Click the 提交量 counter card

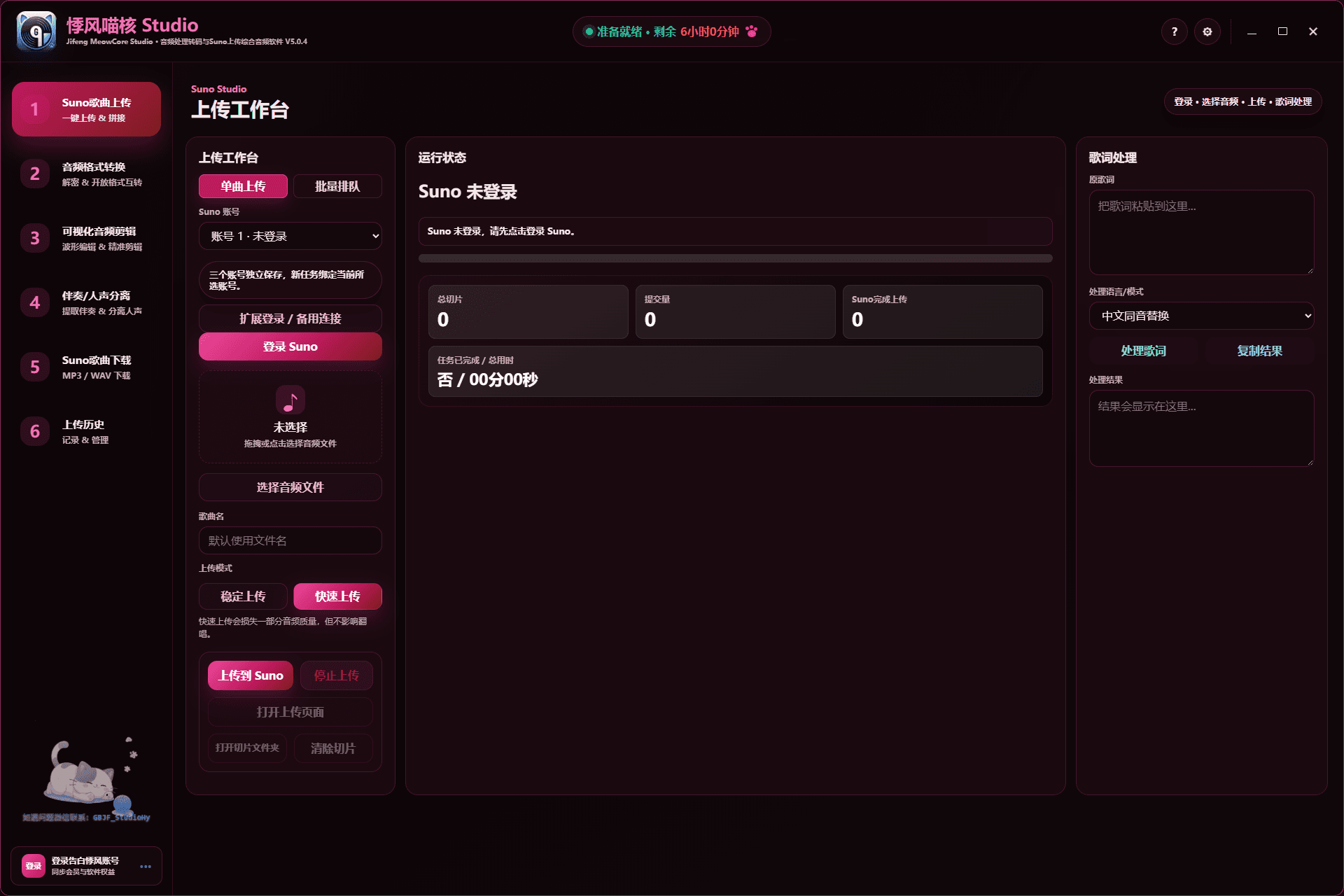735,311
